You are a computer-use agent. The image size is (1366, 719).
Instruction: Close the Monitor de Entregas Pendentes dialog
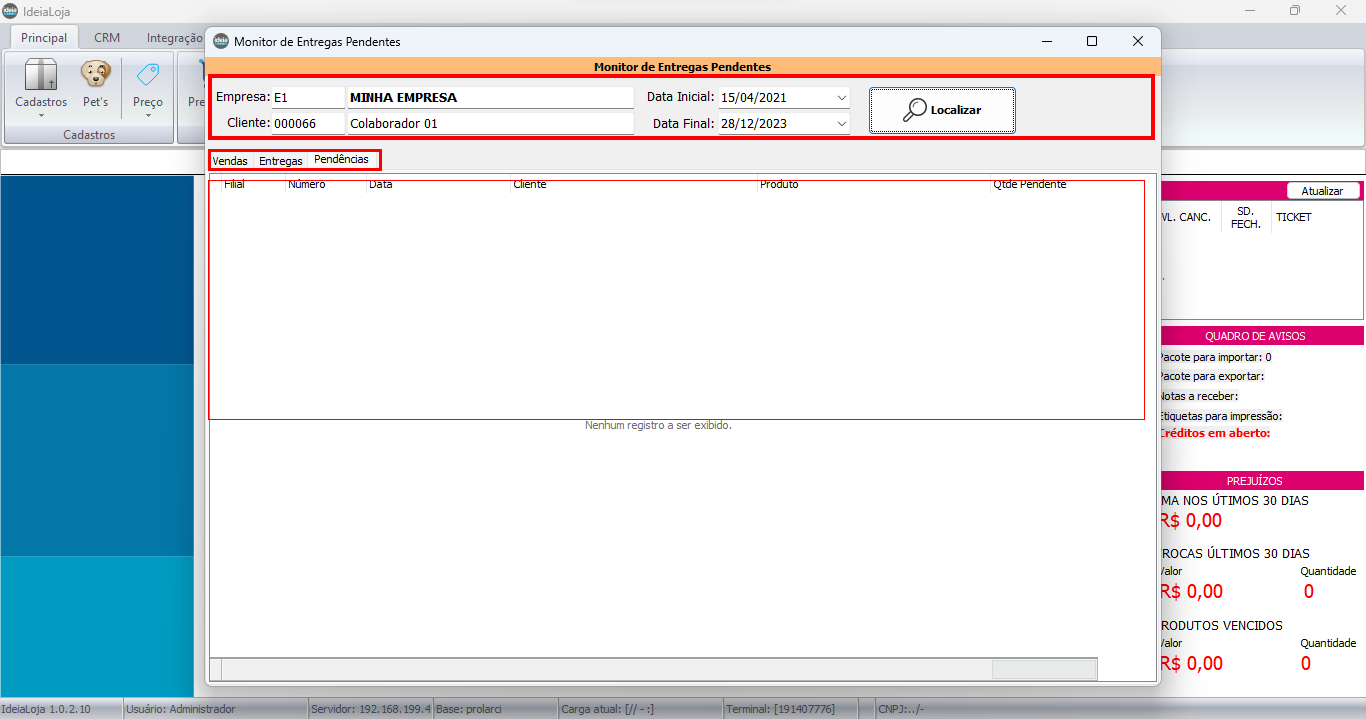coord(1137,41)
